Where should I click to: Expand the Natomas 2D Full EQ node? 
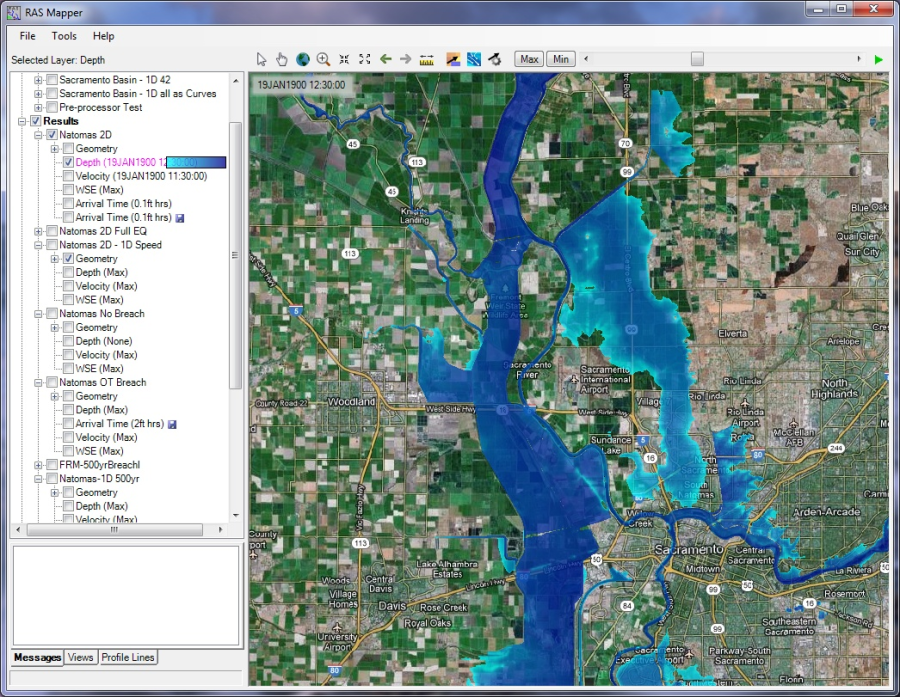38,231
